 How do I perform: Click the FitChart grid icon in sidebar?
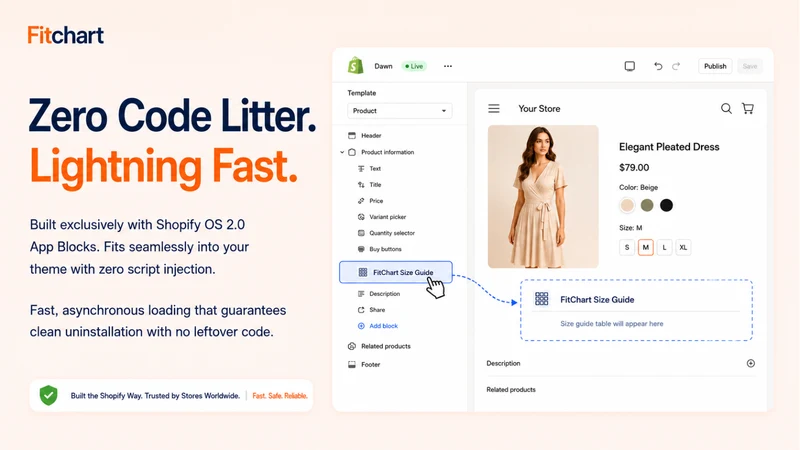coord(363,272)
